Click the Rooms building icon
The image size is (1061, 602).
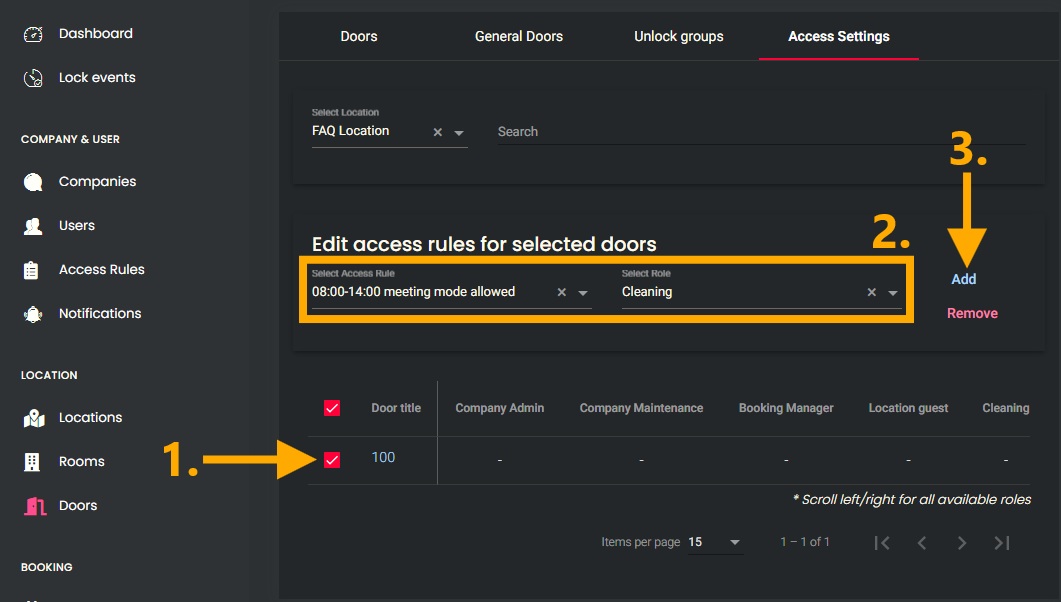[33, 462]
